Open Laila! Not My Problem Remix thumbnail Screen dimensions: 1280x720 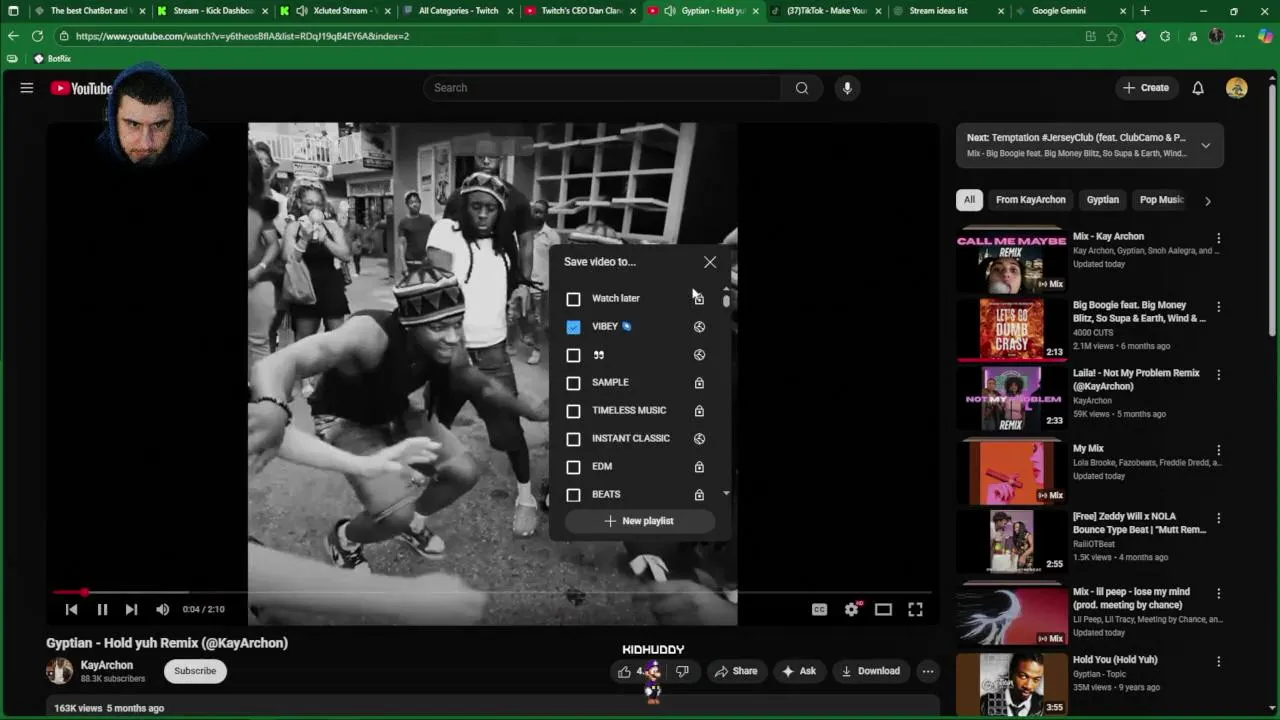coord(1011,399)
